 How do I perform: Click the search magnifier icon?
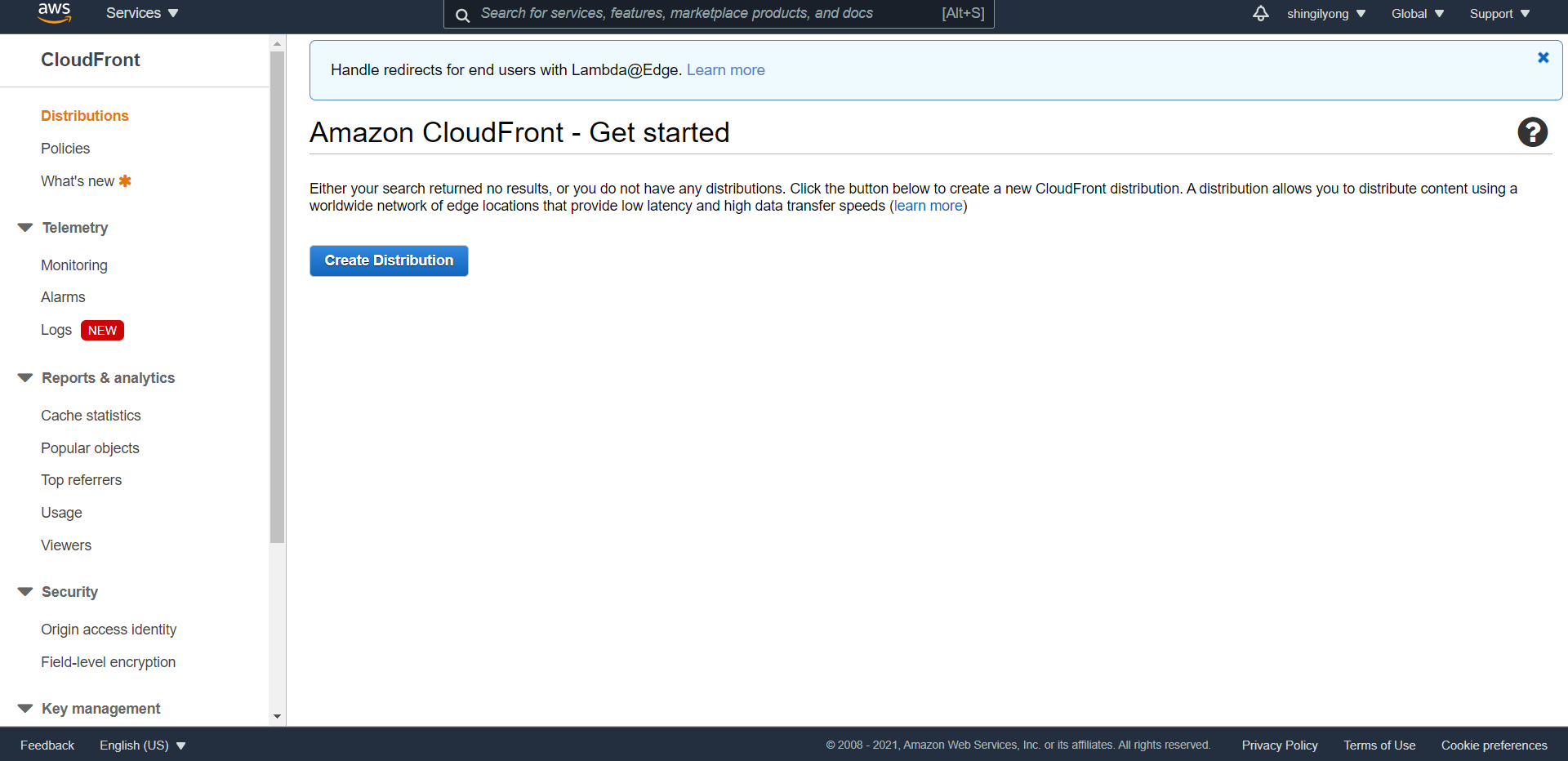click(462, 15)
